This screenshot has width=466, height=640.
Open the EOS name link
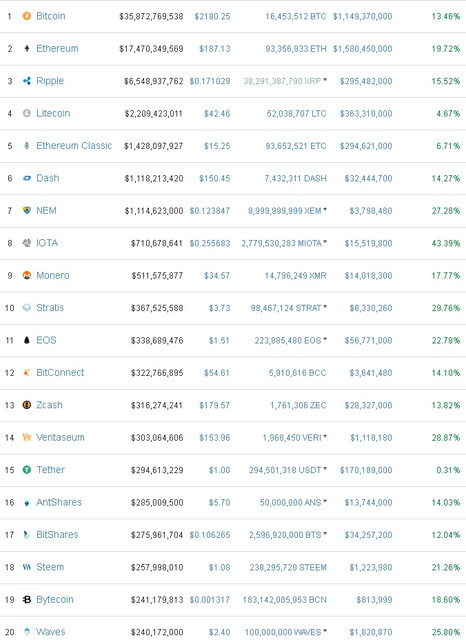point(46,340)
